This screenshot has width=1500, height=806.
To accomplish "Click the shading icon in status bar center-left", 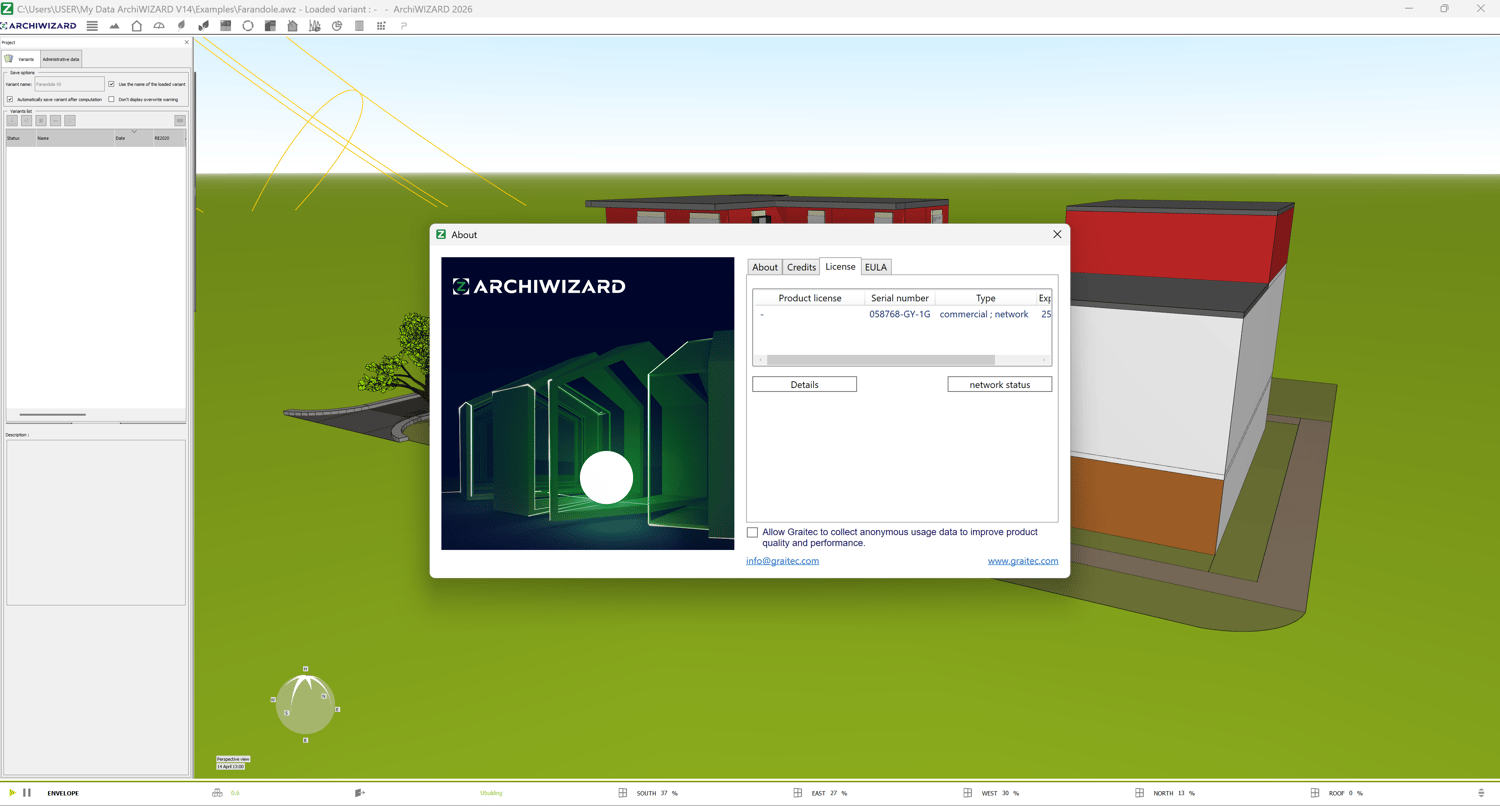I will (x=360, y=793).
